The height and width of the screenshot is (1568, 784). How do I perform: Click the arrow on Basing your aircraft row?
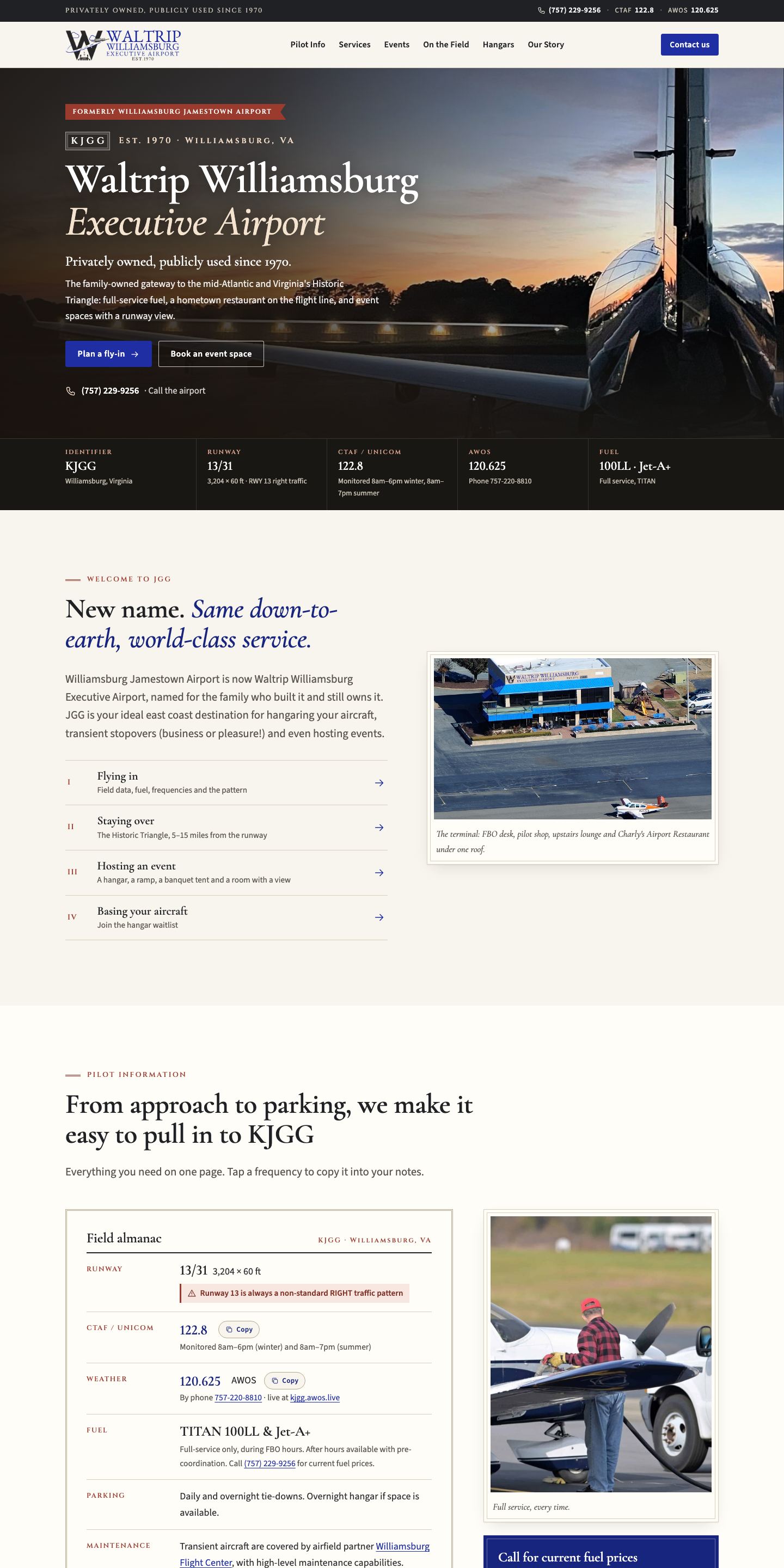(378, 917)
